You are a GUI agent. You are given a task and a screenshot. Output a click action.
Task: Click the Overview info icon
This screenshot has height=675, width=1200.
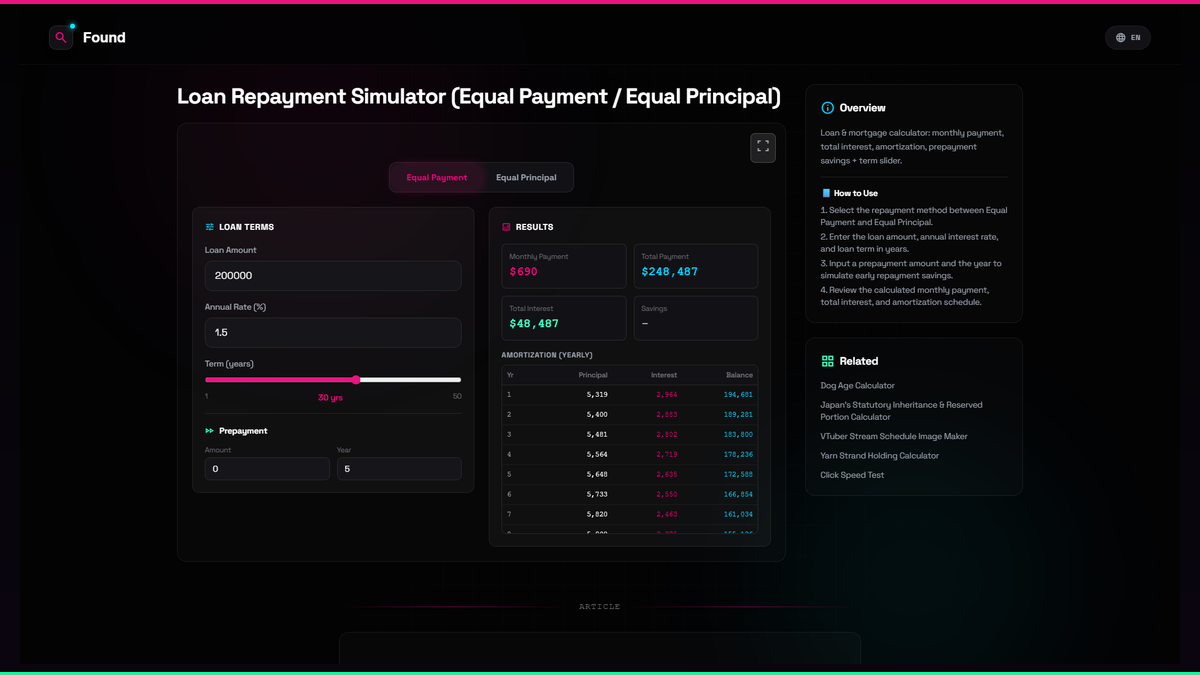click(827, 108)
